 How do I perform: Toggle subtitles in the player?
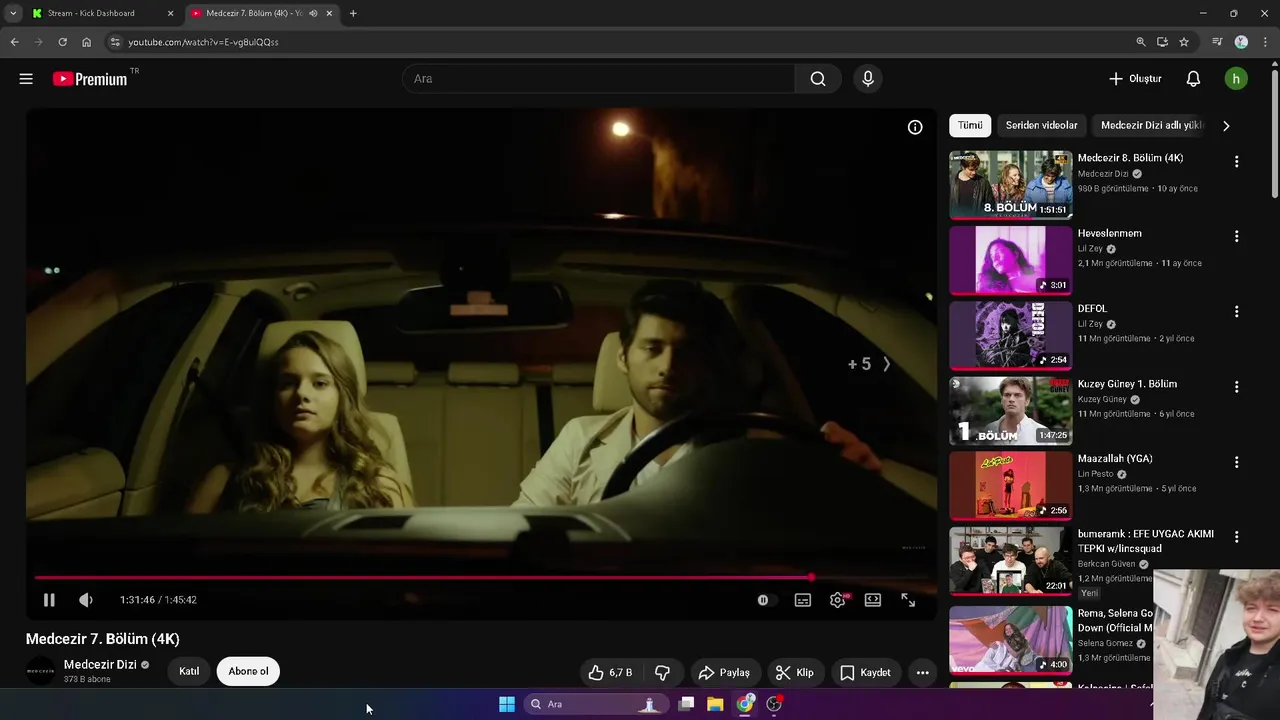pos(803,600)
